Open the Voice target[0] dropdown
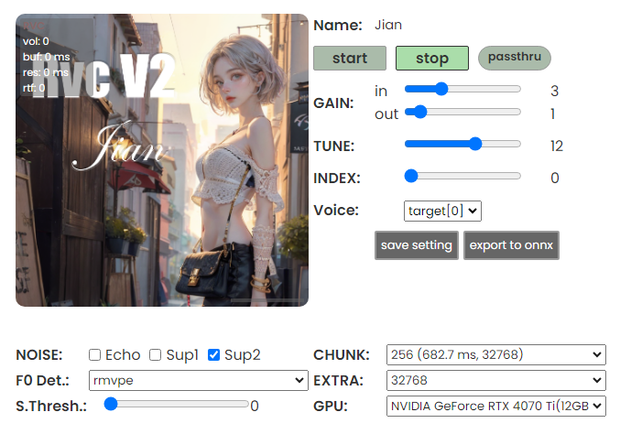The width and height of the screenshot is (620, 434). coord(442,211)
